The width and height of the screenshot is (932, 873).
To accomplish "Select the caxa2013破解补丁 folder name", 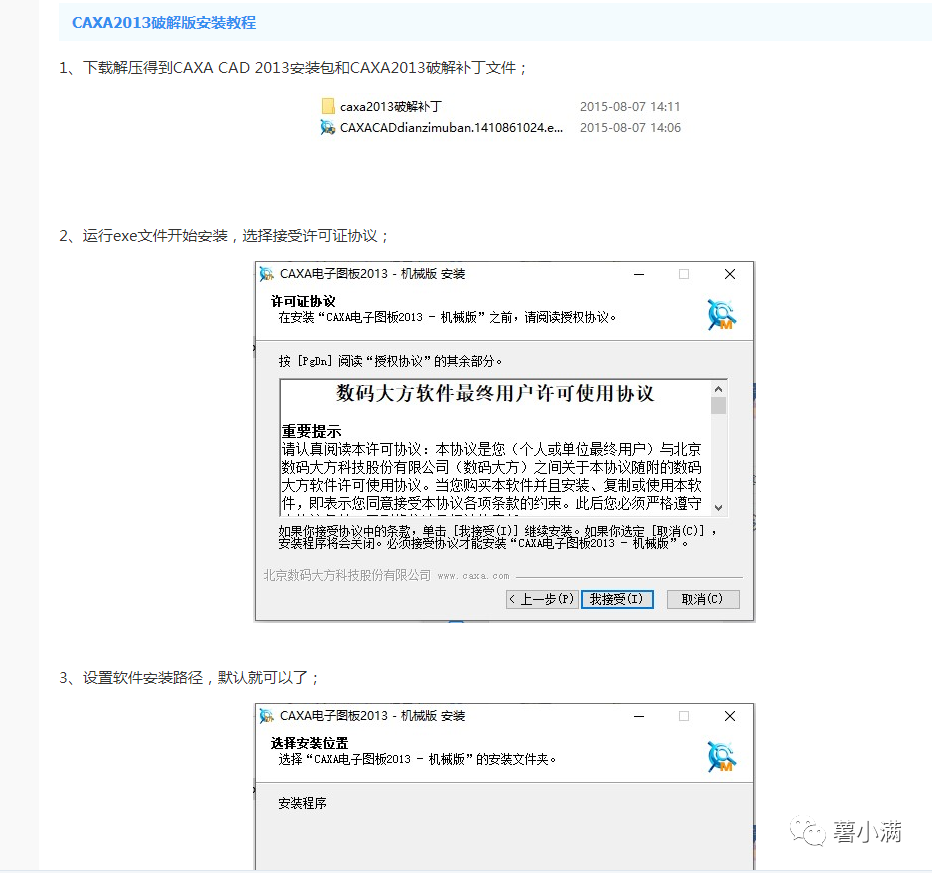I will coord(391,106).
